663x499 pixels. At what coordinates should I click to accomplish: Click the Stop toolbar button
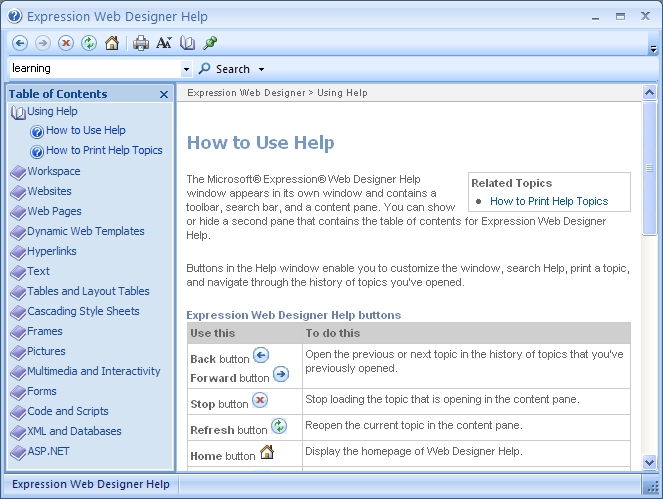click(x=66, y=43)
